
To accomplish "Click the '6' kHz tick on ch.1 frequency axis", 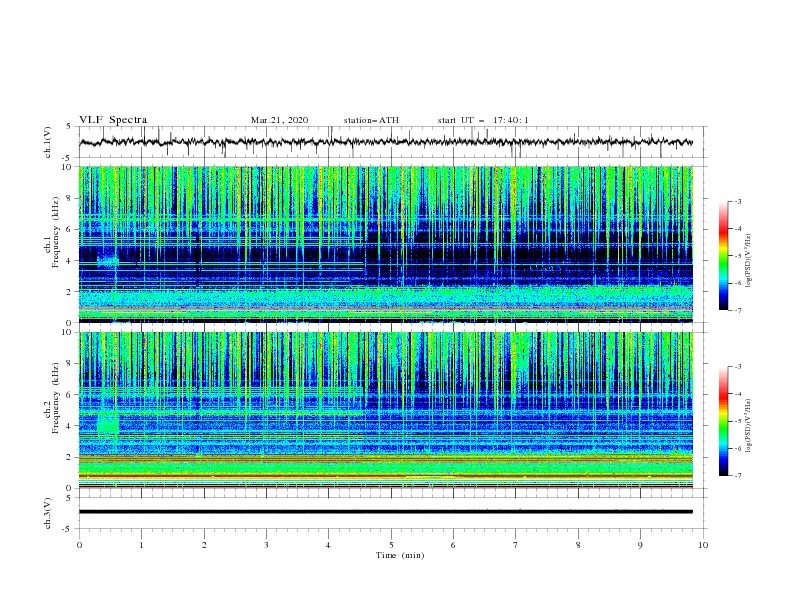I will click(71, 229).
